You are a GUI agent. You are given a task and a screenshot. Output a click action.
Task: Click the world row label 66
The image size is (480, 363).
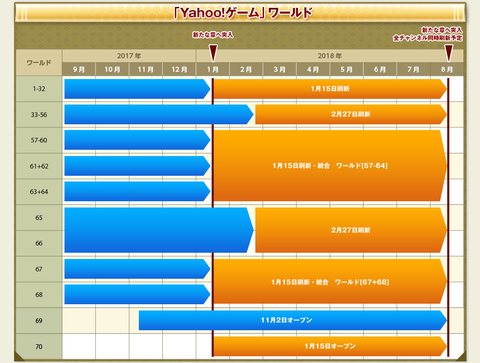click(39, 243)
